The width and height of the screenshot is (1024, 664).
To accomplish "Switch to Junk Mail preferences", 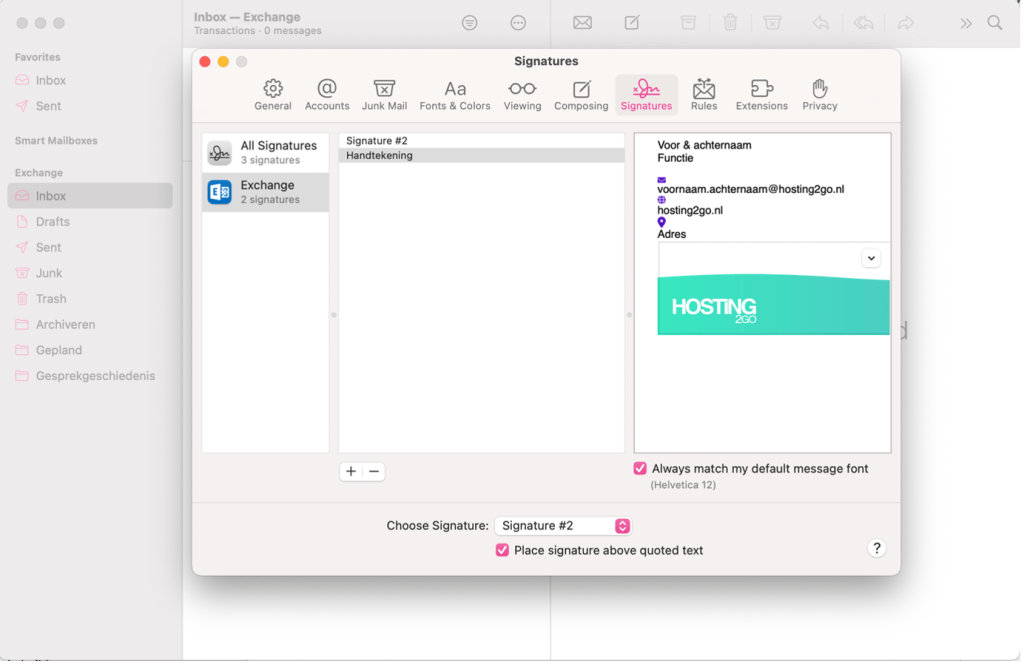I will pyautogui.click(x=384, y=95).
